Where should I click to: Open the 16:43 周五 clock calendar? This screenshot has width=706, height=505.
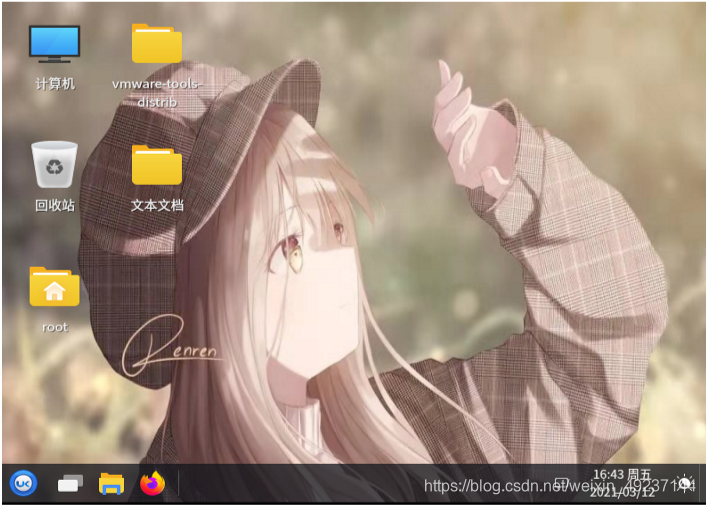pos(622,483)
